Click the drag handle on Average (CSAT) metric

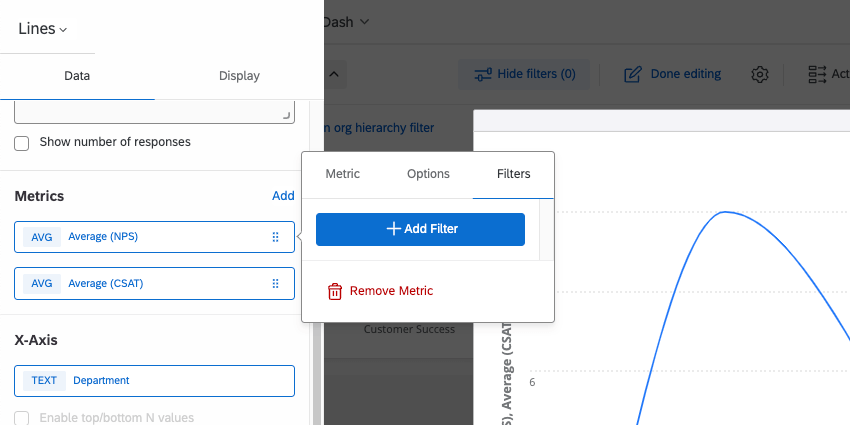pyautogui.click(x=275, y=283)
